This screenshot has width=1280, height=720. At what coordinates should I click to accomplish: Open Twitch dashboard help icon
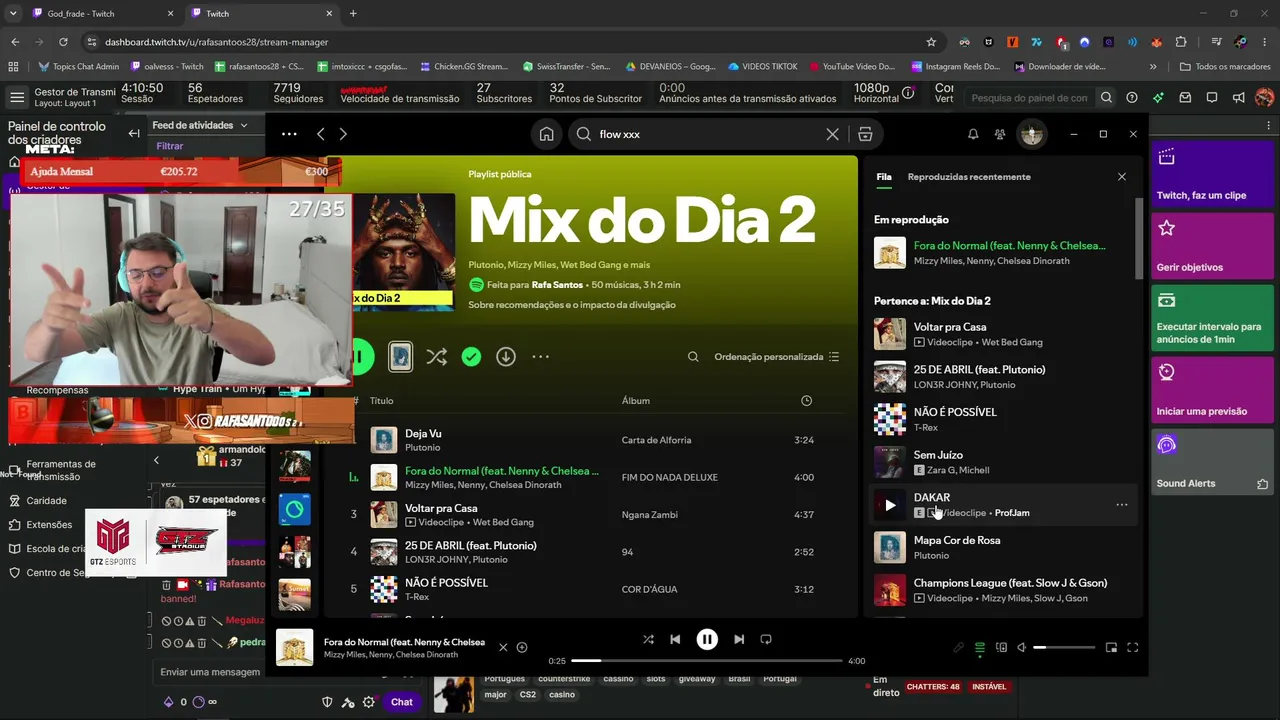tap(1132, 98)
